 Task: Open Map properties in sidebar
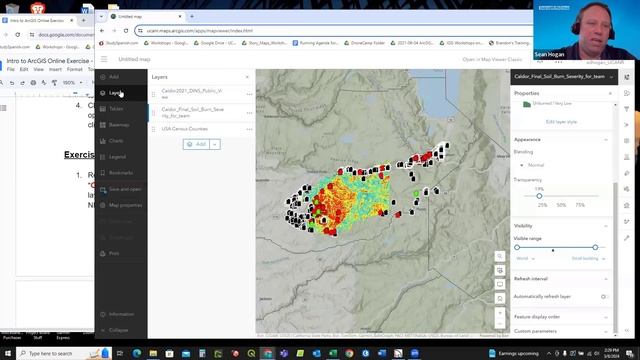point(121,205)
